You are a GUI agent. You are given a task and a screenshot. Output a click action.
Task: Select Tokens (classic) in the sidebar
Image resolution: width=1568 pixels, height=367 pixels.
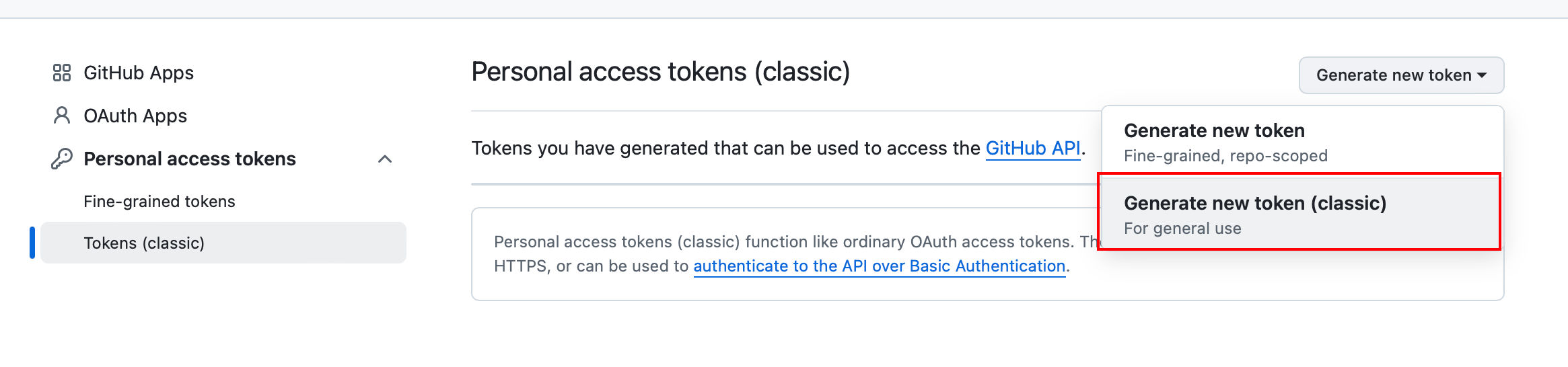[144, 243]
